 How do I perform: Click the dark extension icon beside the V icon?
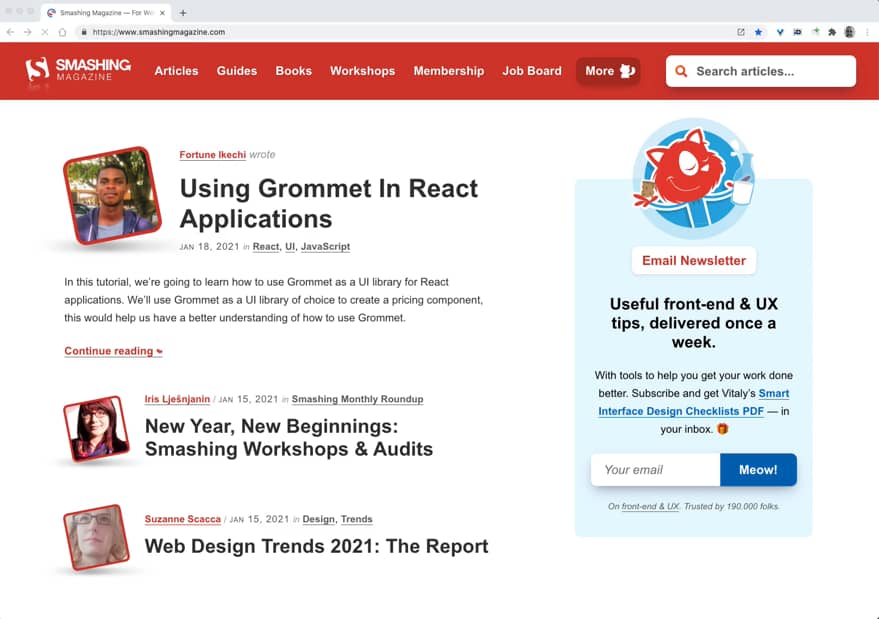pos(797,32)
